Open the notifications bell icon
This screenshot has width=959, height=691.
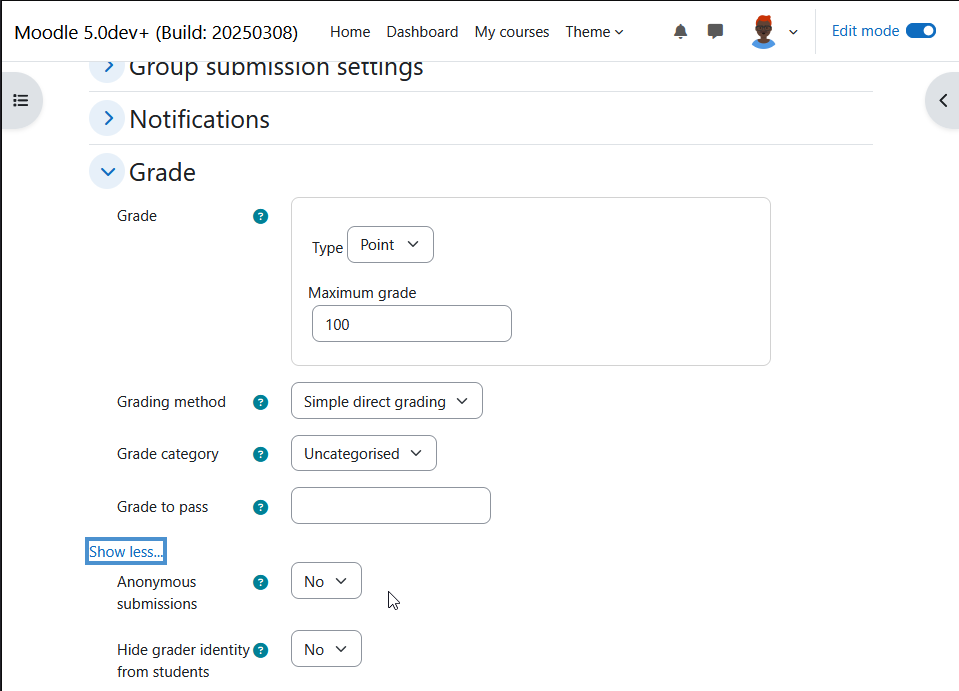(x=680, y=31)
